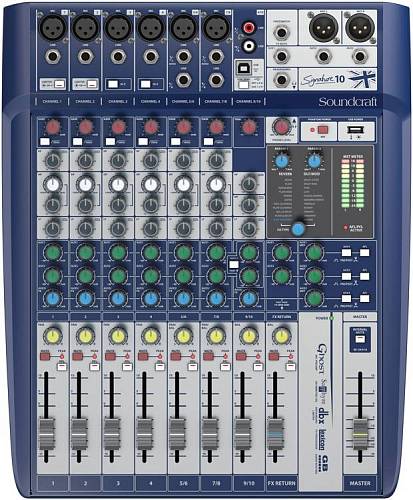Viewport: 413px width, 500px height.
Task: Click the USB power port icon
Action: 356,130
